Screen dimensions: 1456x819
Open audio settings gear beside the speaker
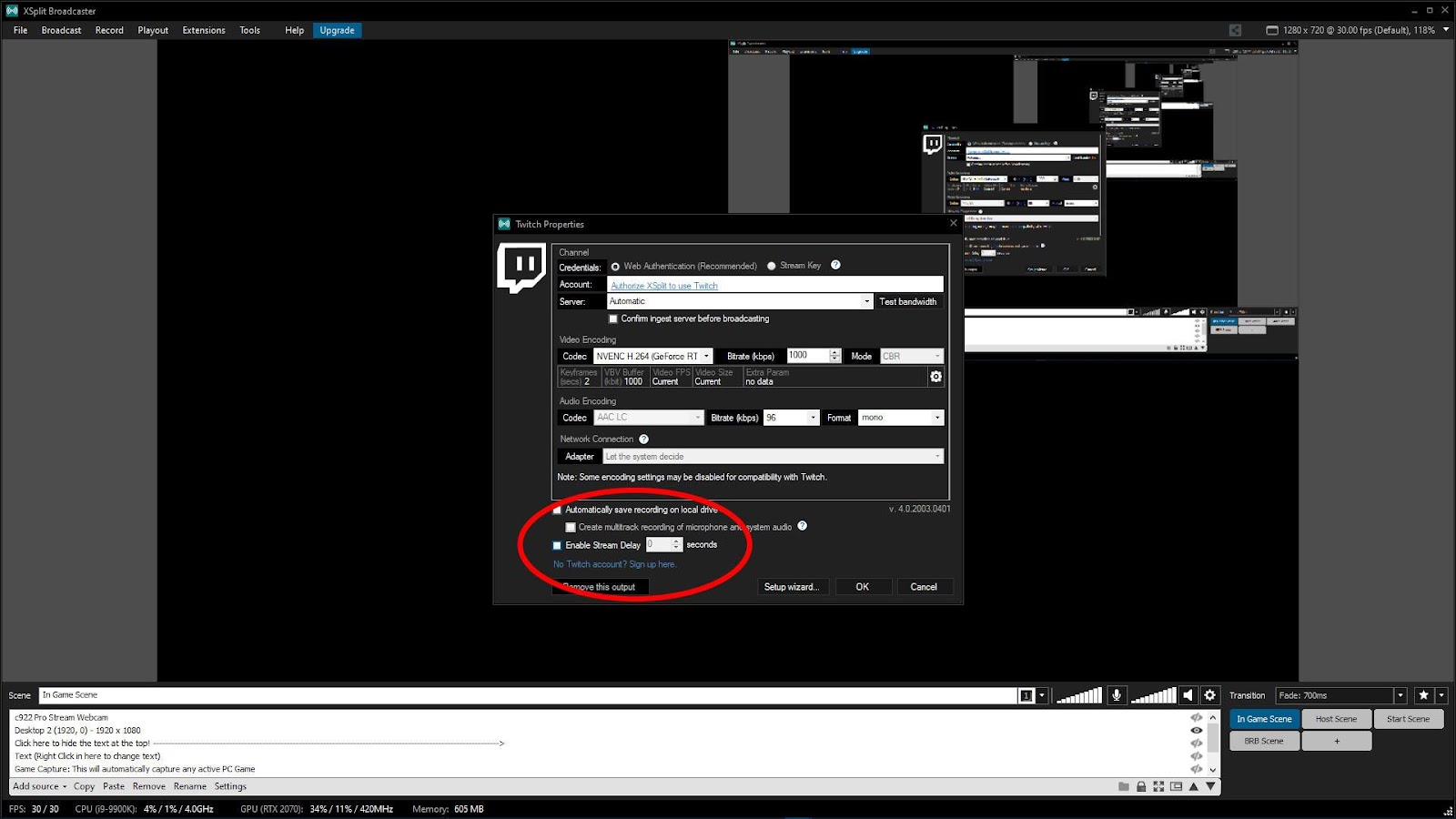point(1209,695)
